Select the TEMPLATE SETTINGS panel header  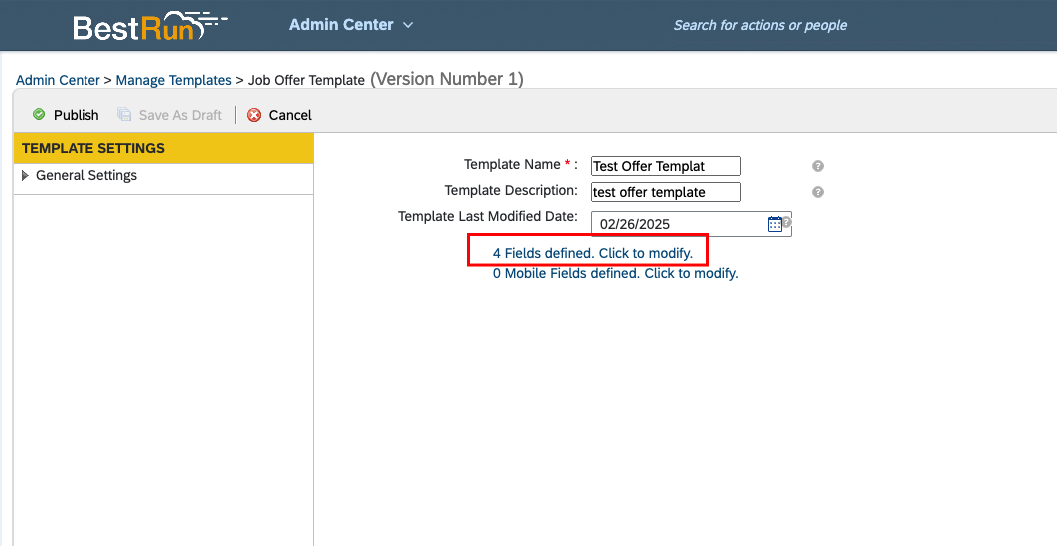164,148
